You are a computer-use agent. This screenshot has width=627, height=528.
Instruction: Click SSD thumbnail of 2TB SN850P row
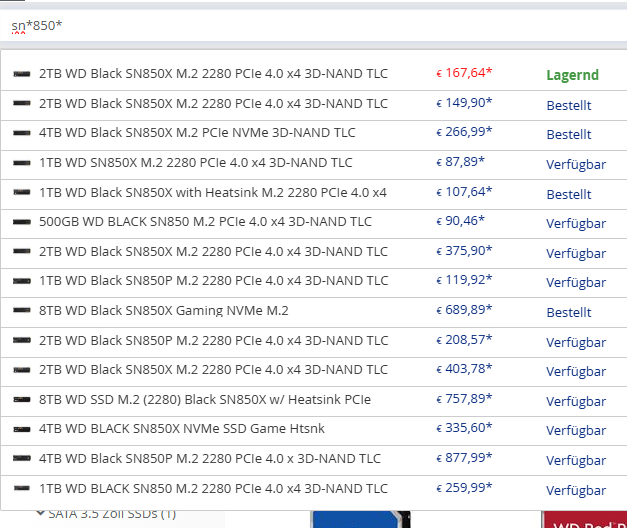(x=22, y=340)
